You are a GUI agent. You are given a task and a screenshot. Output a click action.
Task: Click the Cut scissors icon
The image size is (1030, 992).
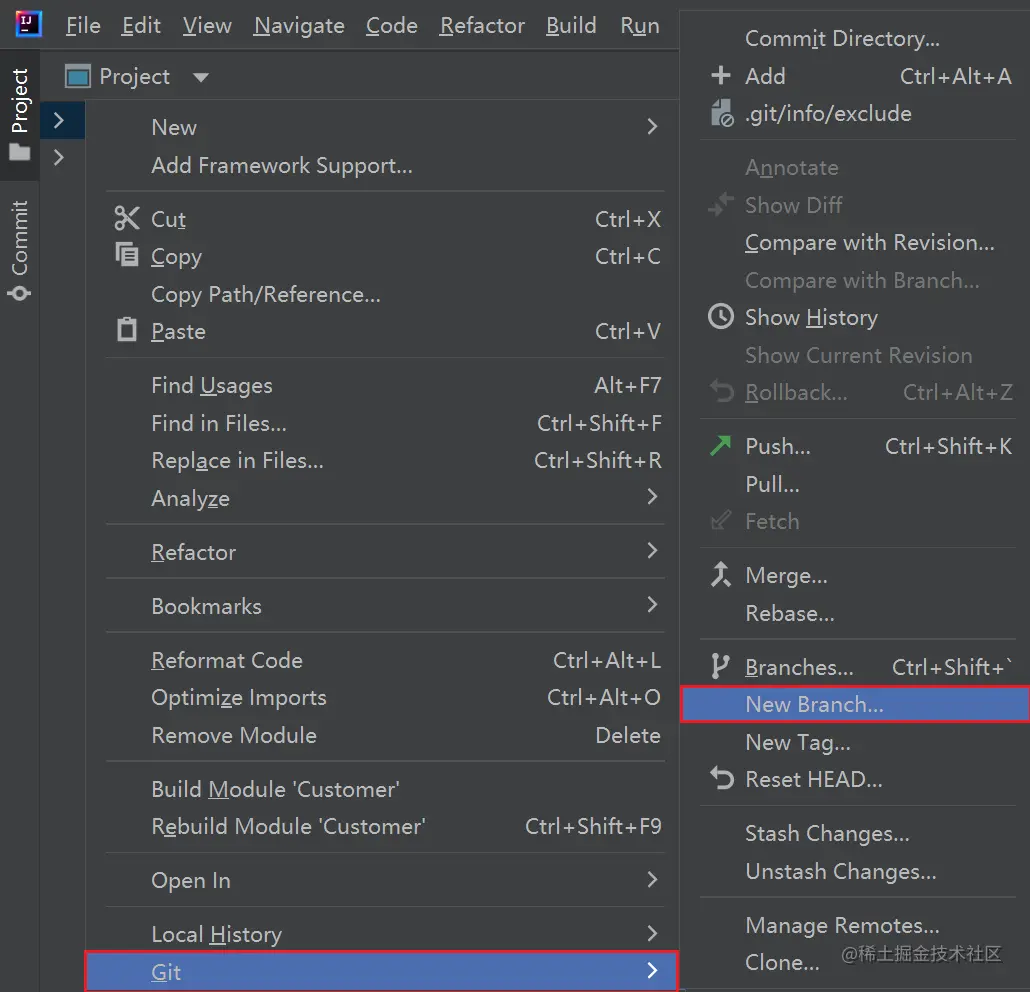[127, 219]
